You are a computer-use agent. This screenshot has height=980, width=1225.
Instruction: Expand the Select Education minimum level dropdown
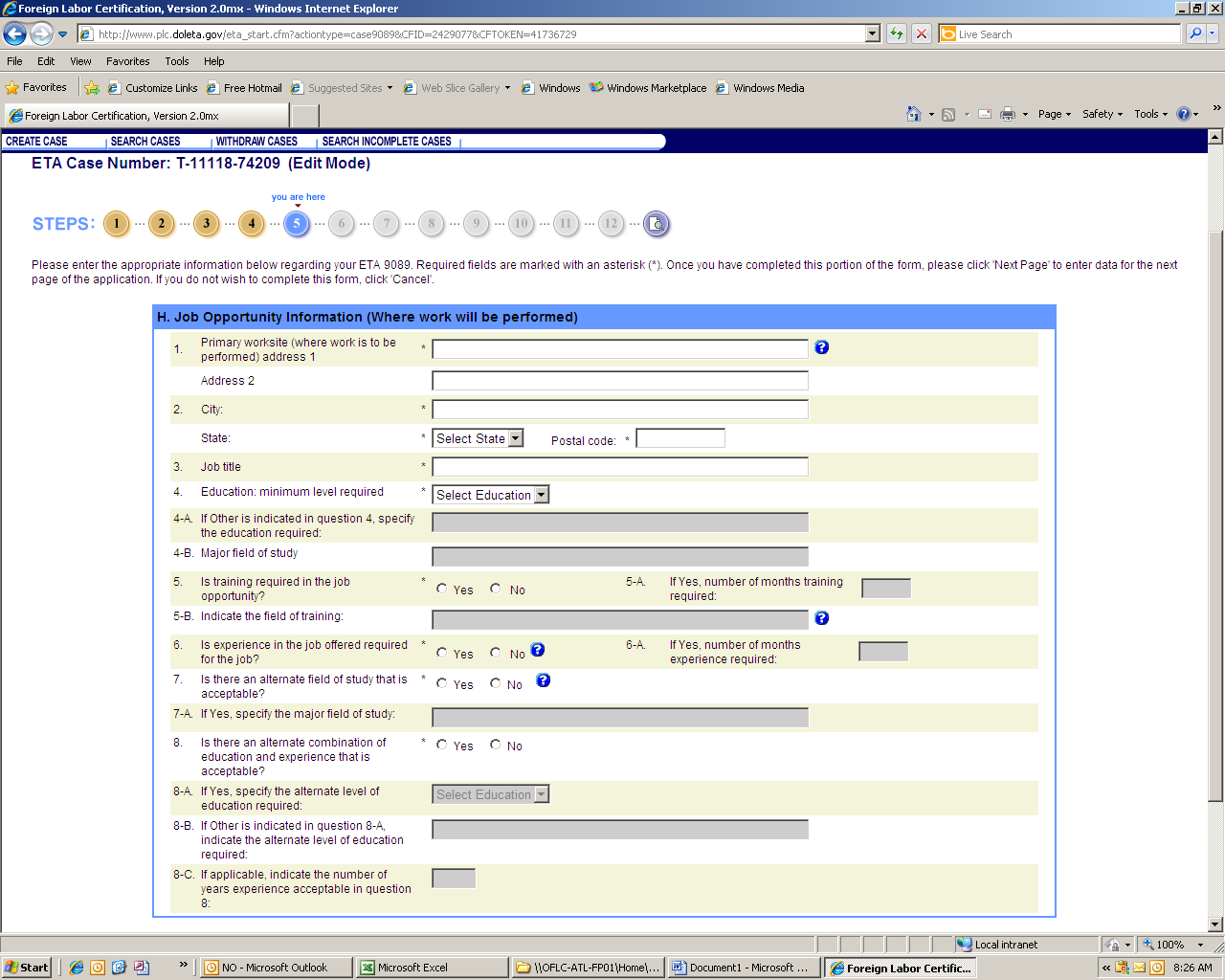tap(491, 495)
